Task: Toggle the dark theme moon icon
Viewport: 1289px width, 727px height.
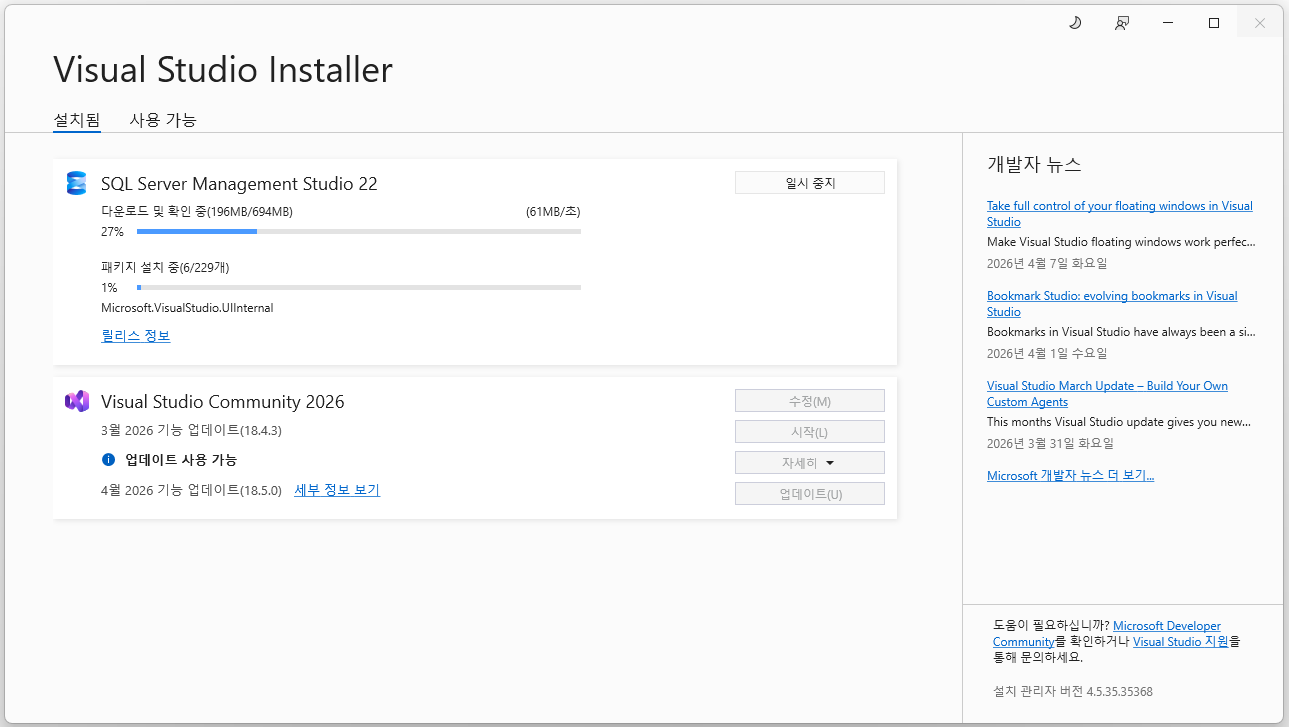Action: pyautogui.click(x=1076, y=23)
